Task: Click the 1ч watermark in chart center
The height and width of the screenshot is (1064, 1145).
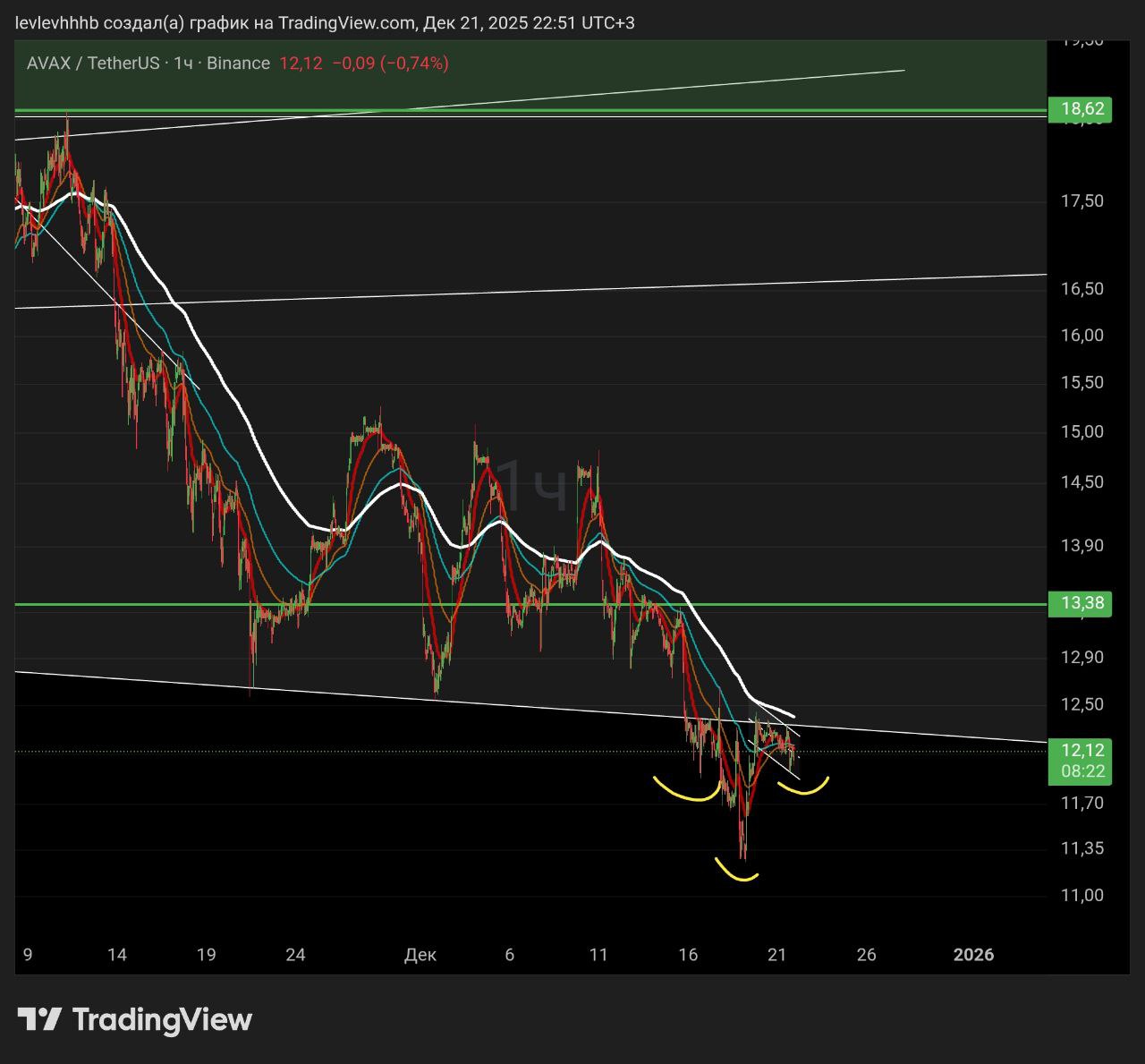Action: (532, 486)
